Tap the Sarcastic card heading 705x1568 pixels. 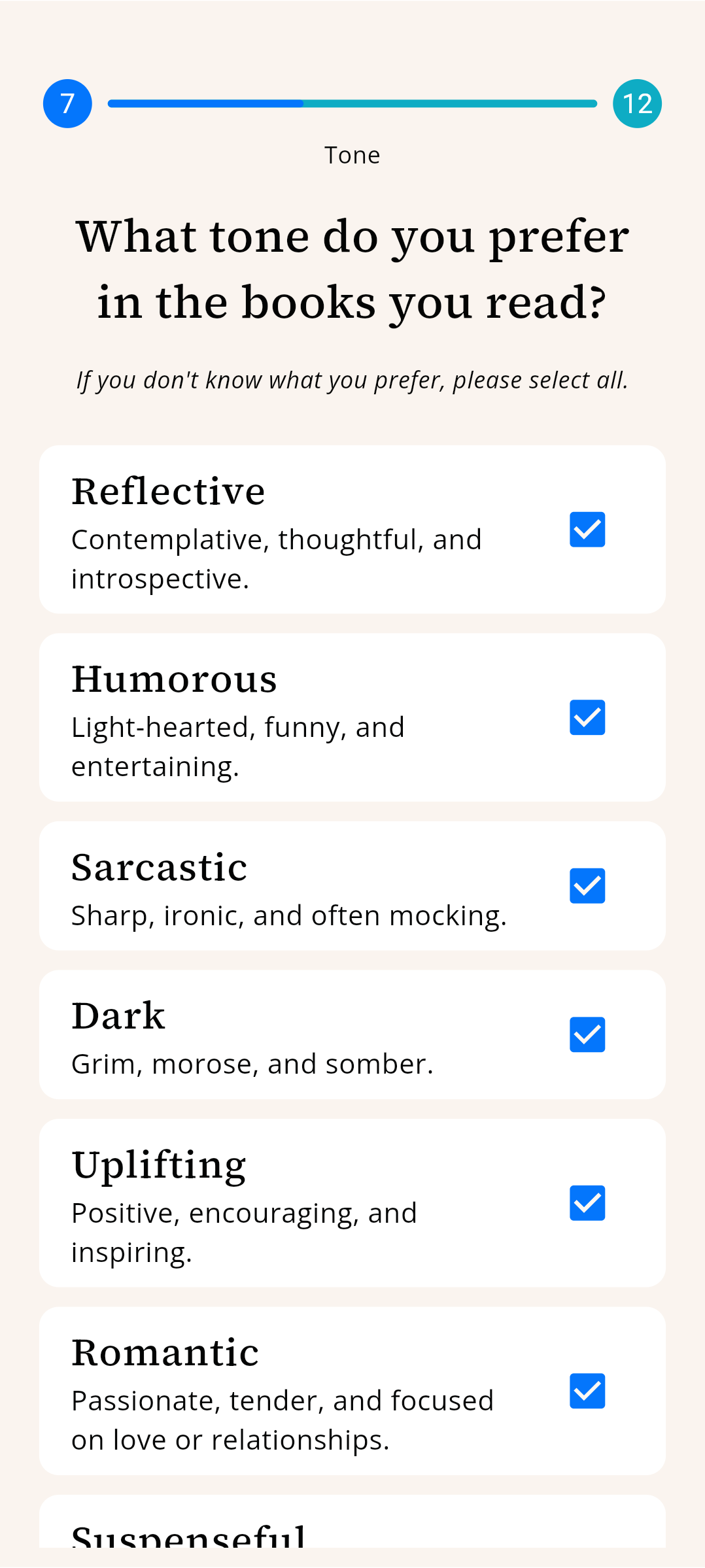[x=159, y=868]
